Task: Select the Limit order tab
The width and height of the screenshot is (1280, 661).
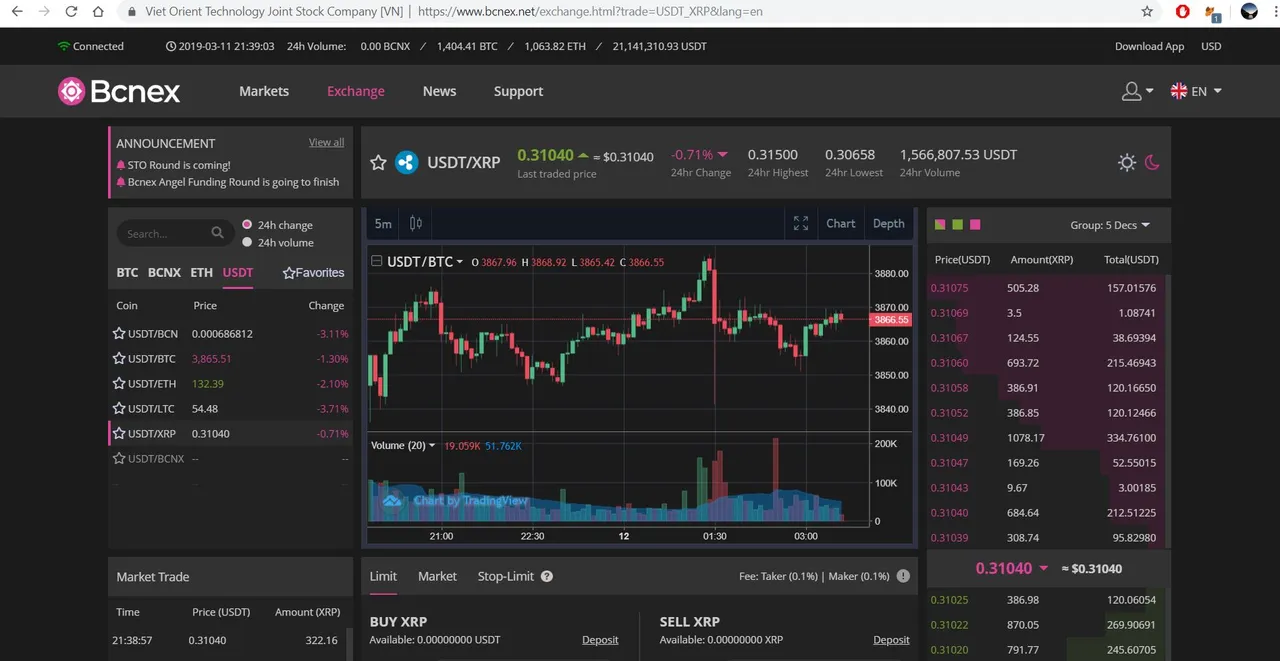Action: [383, 577]
